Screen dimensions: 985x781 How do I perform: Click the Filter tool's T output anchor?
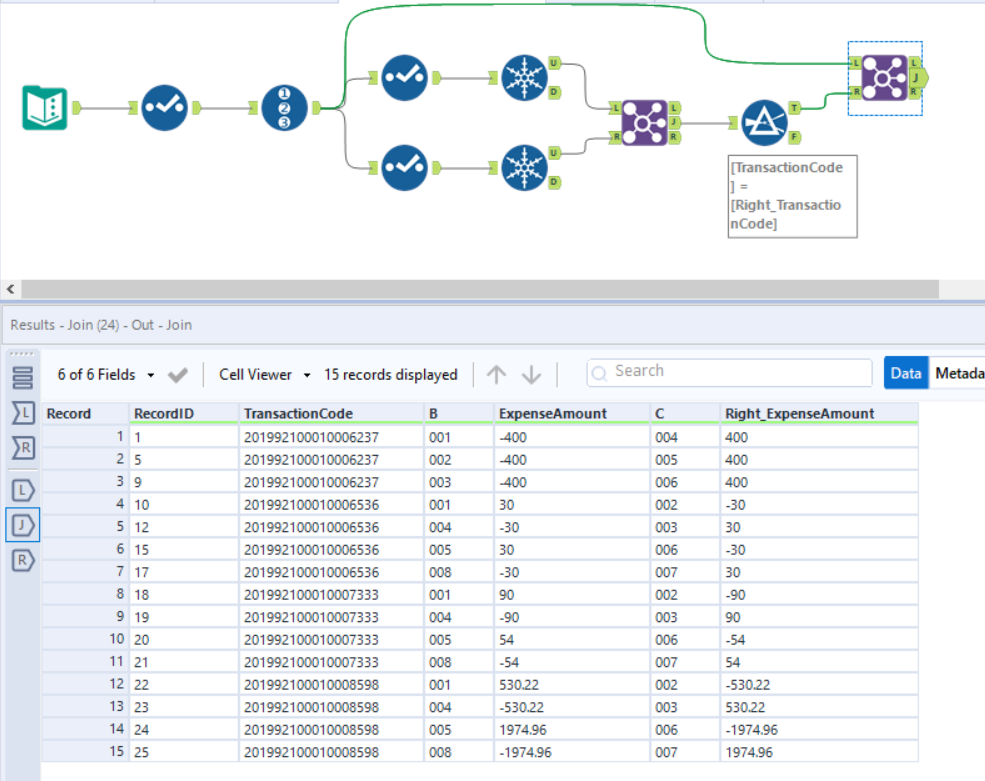click(x=795, y=108)
